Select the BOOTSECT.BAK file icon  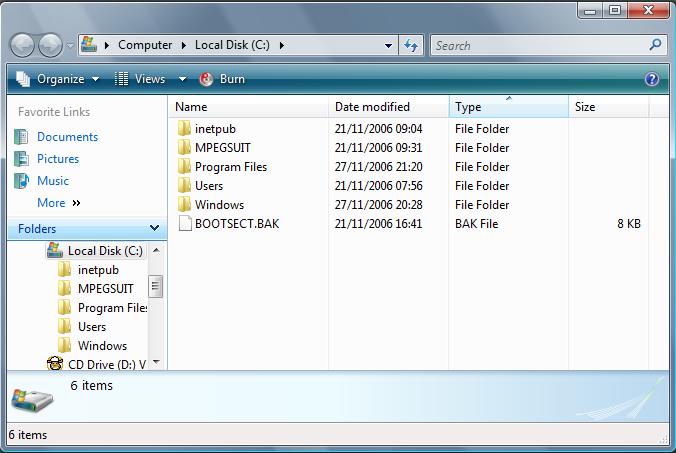pos(185,223)
